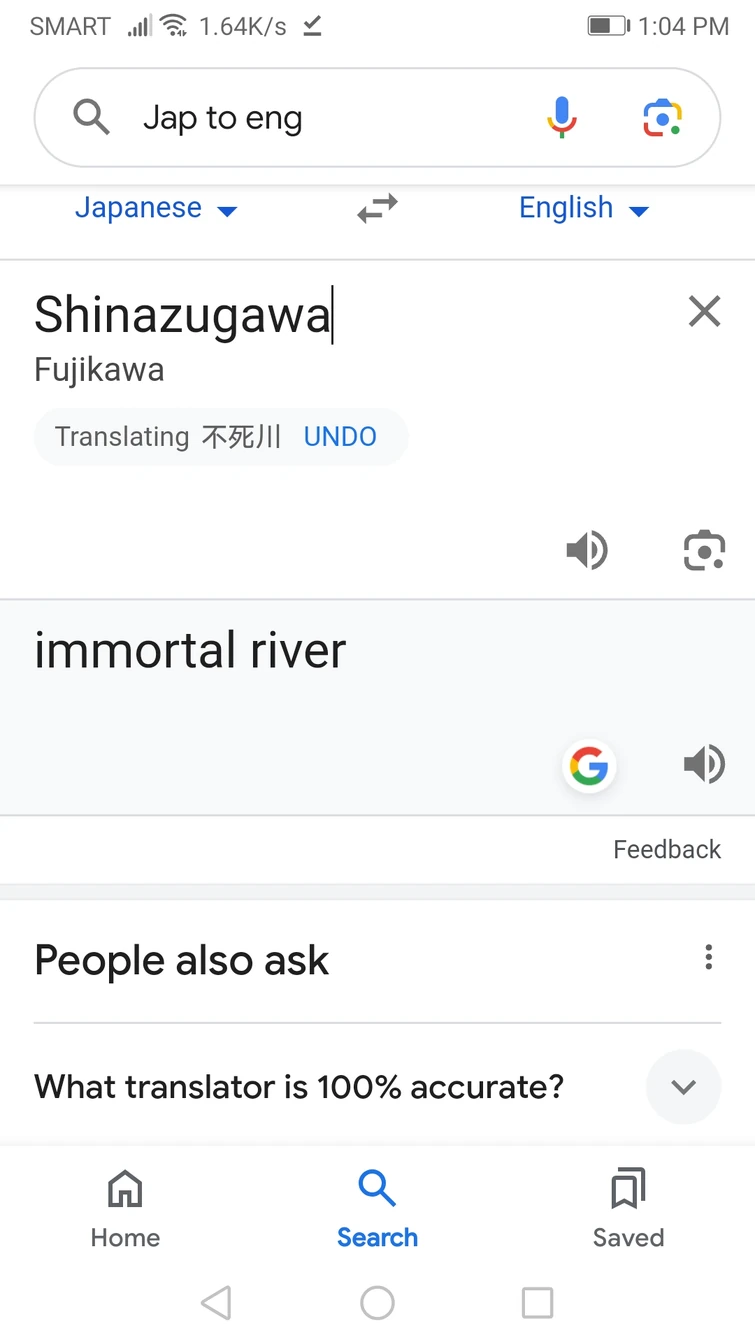The image size is (755, 1342).
Task: Open People also ask options menu
Action: [x=708, y=958]
